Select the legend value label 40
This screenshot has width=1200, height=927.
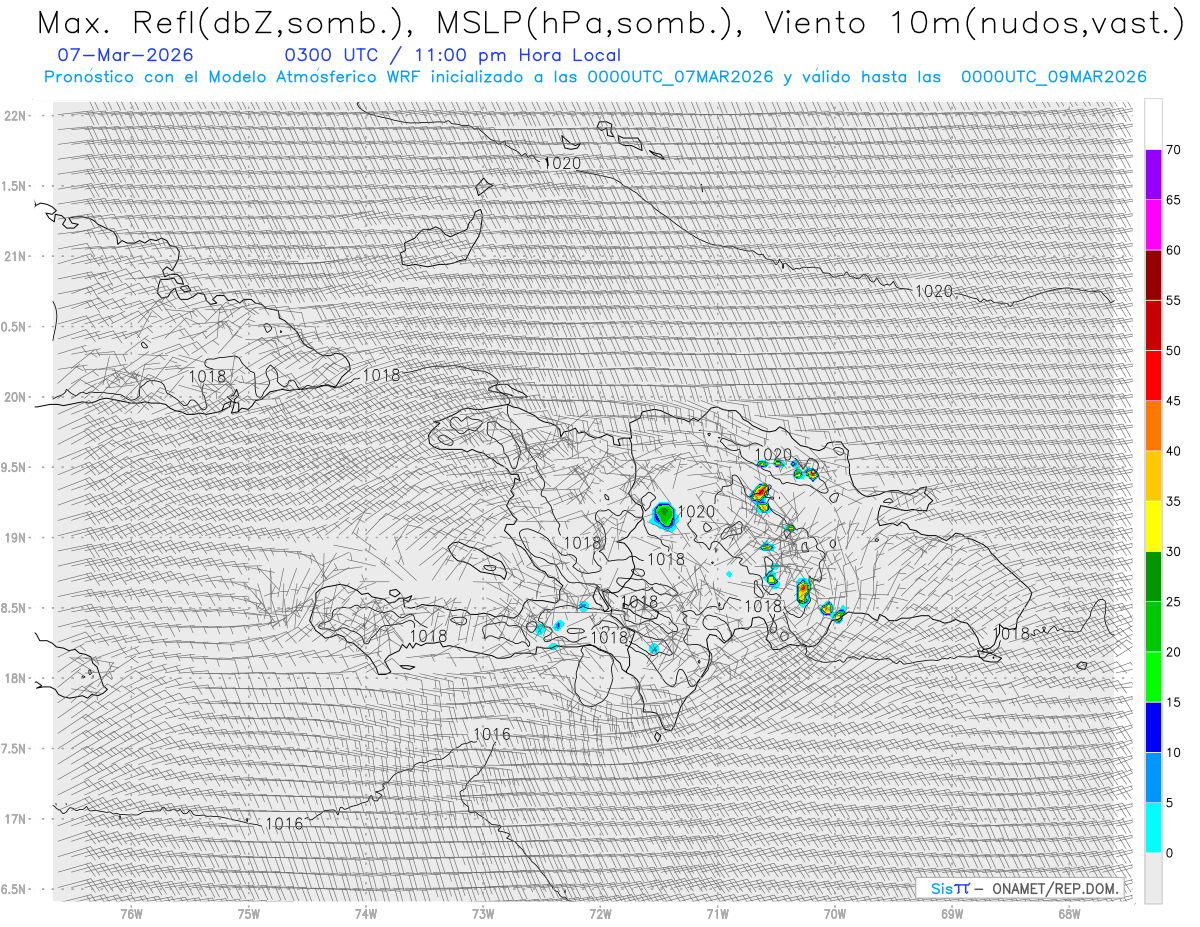point(1173,451)
